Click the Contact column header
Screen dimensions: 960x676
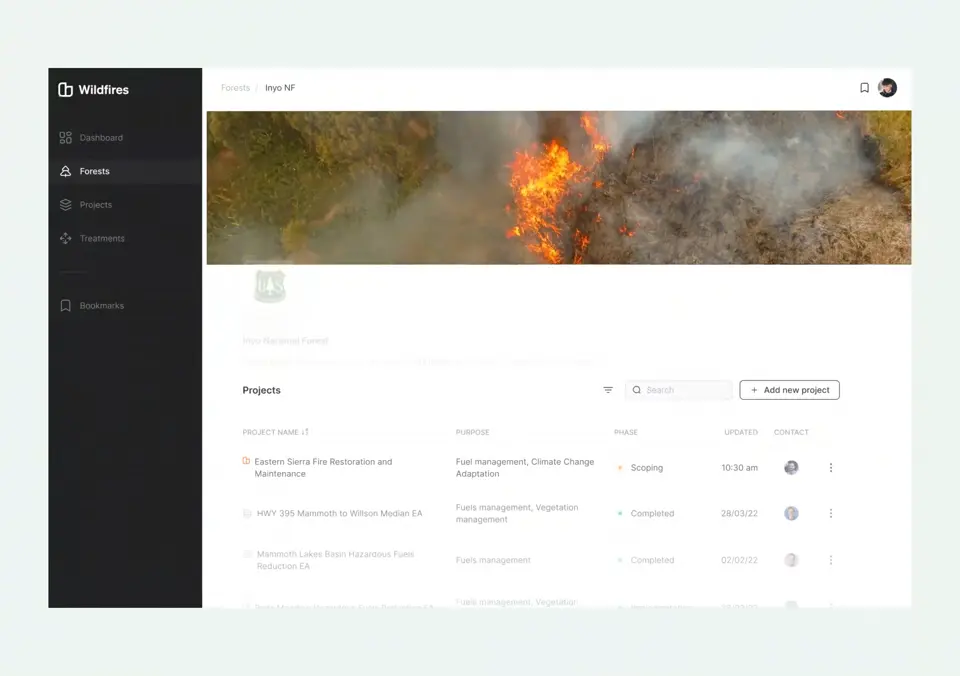[x=791, y=432]
